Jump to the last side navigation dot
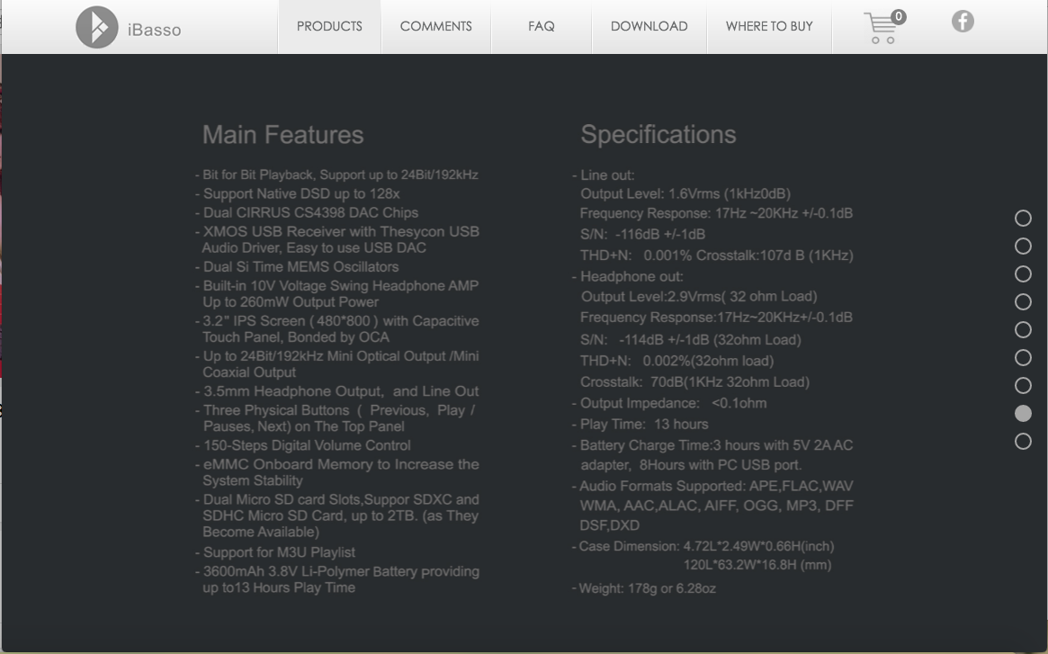 pyautogui.click(x=1022, y=441)
